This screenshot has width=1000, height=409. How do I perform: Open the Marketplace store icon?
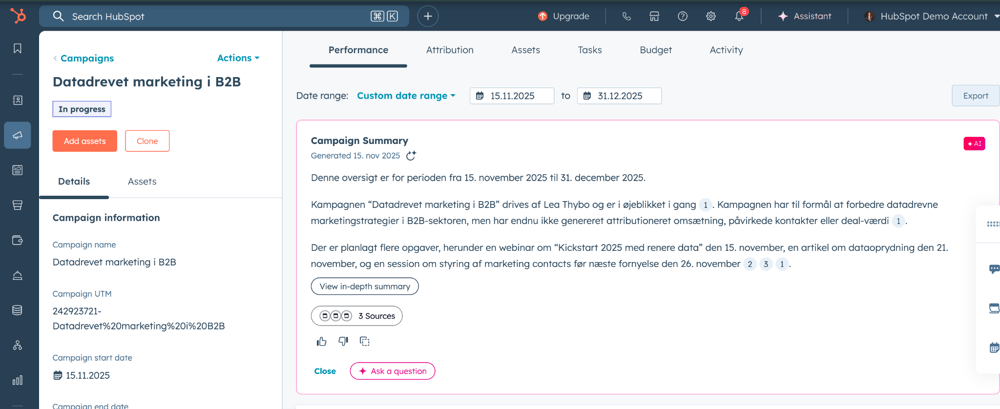coord(654,17)
